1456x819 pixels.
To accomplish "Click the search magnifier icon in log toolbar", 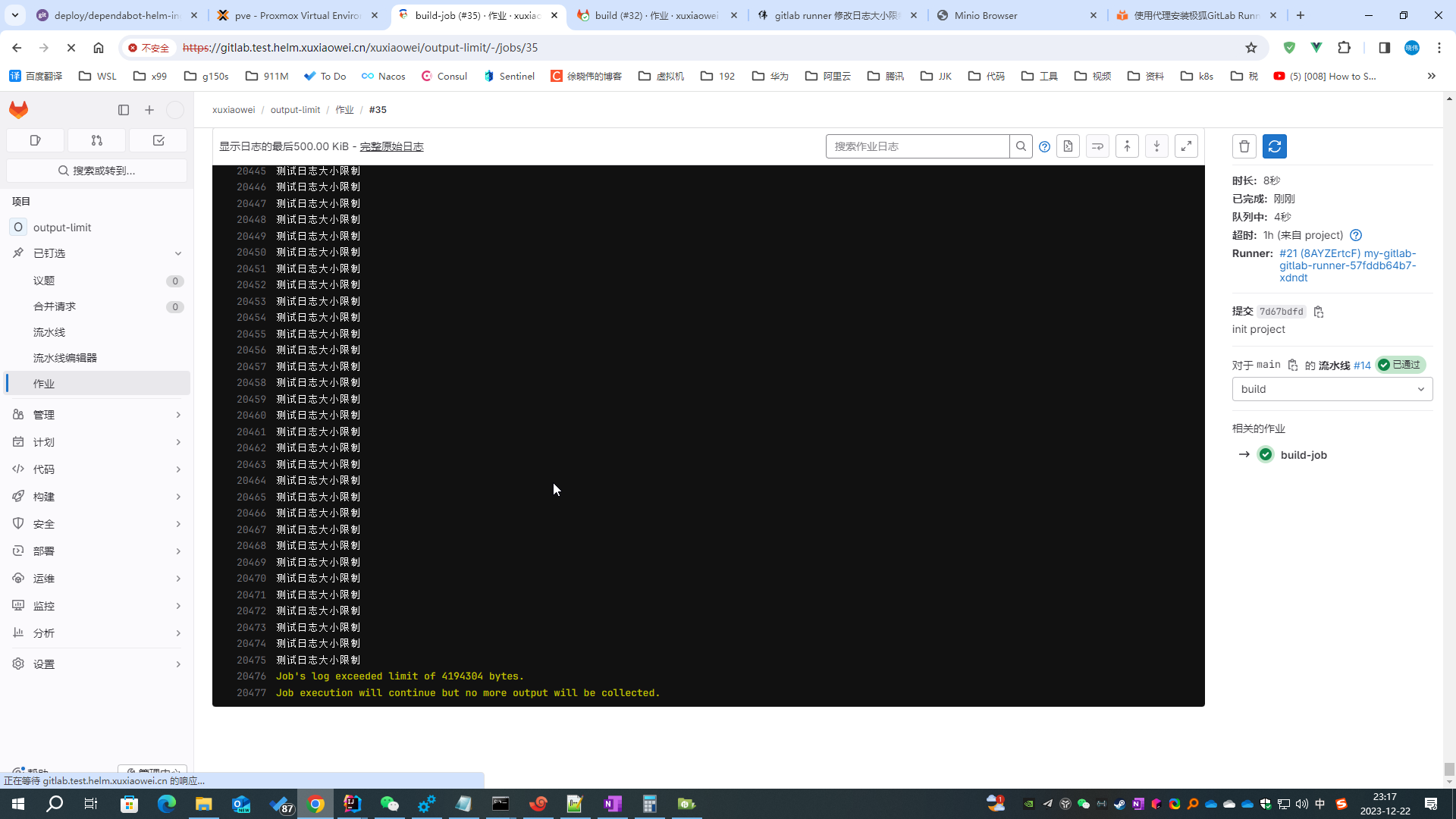I will [x=1021, y=146].
